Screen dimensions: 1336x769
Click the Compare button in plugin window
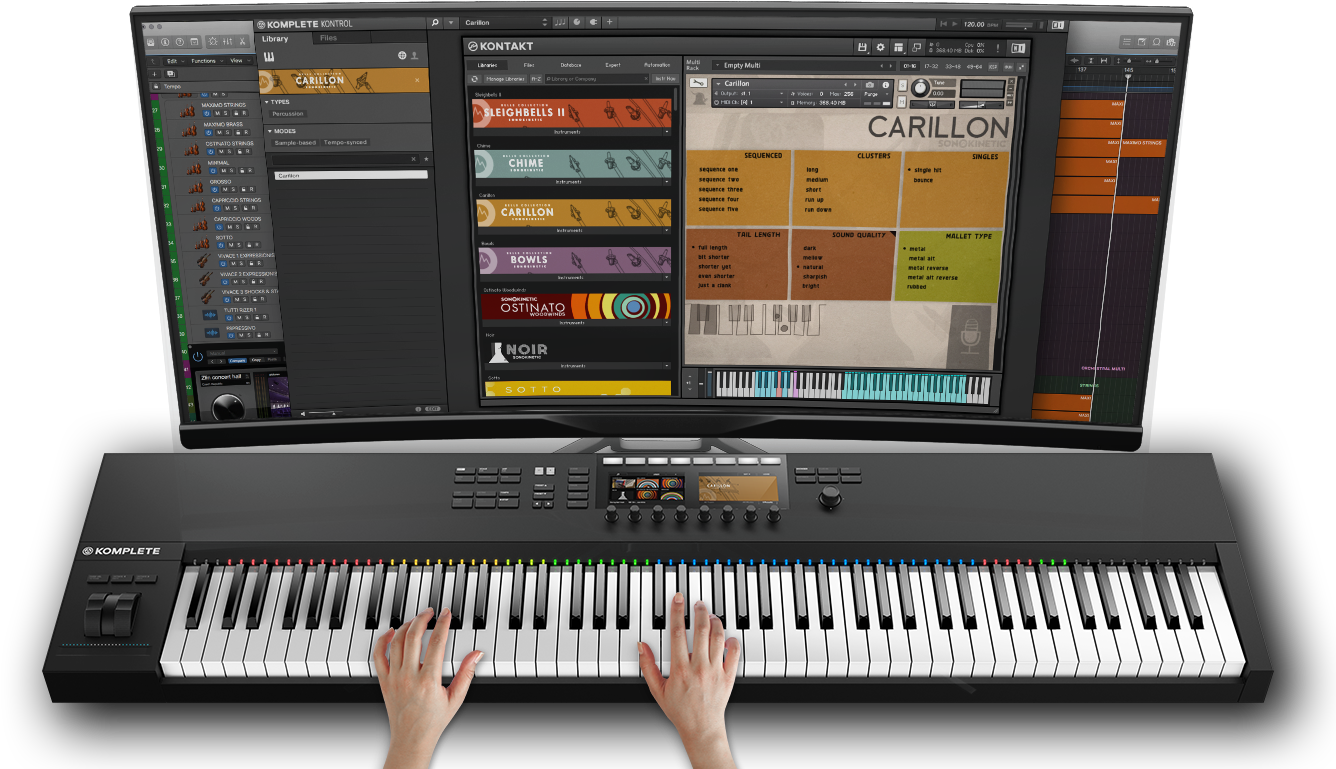tap(238, 360)
